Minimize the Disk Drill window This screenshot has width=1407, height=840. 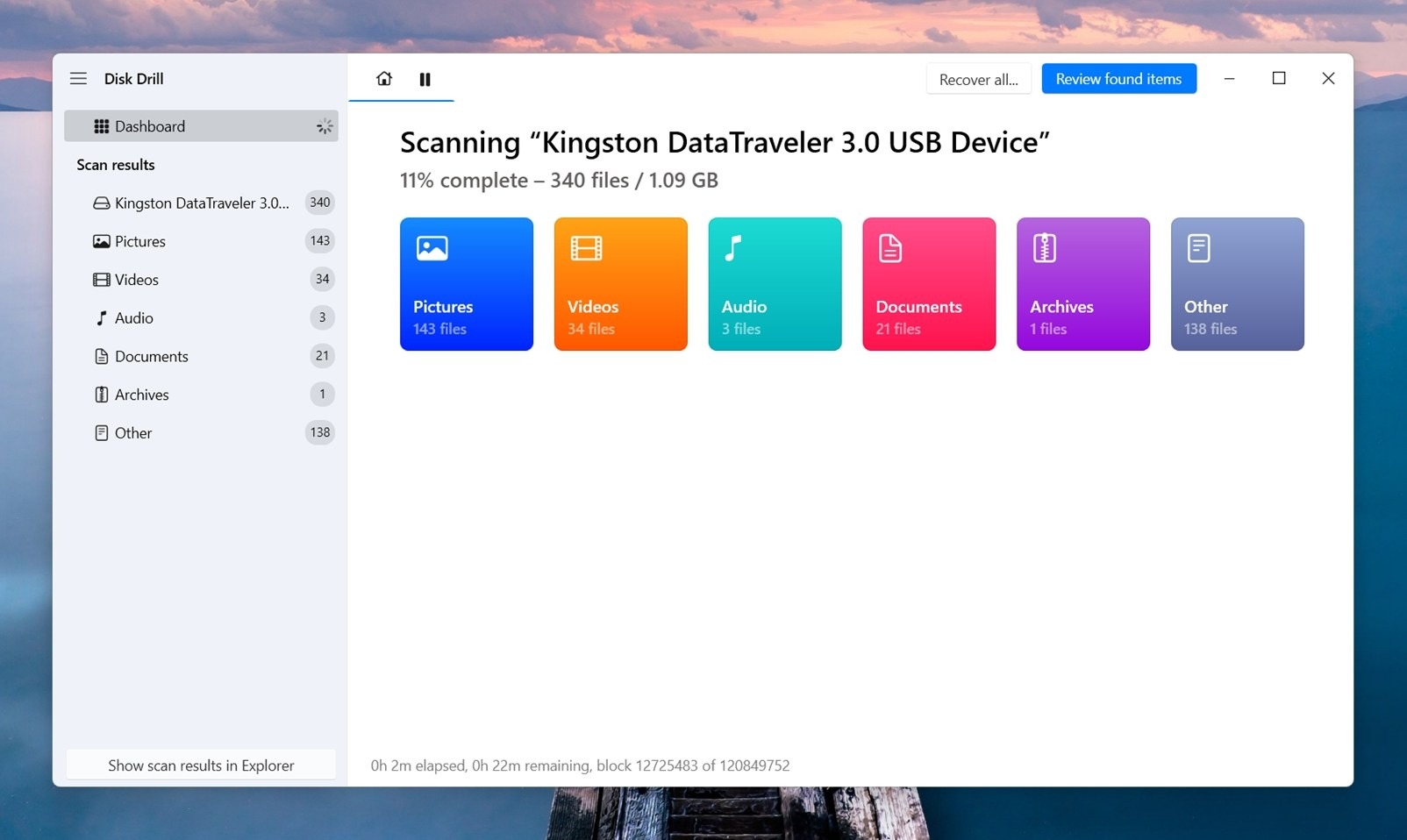click(1230, 79)
